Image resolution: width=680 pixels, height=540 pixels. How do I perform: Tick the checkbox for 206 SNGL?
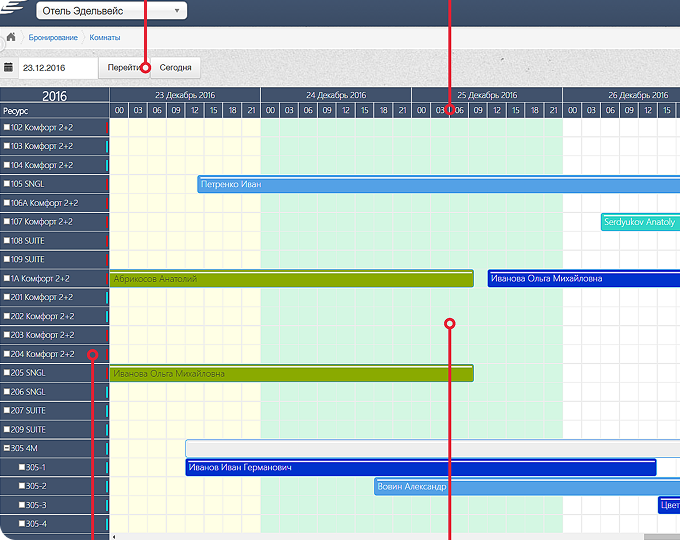(7, 391)
